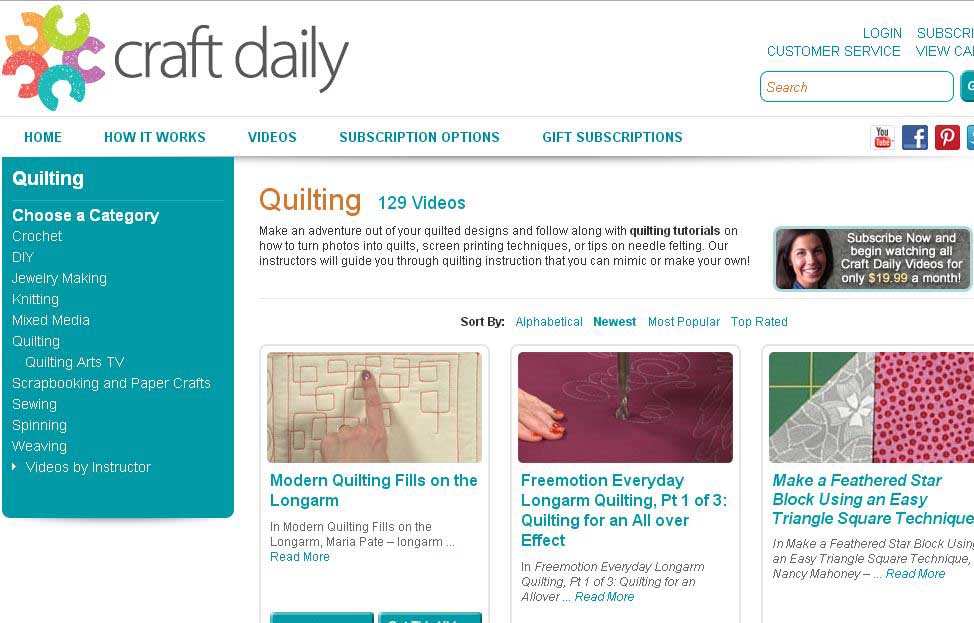Viewport: 974px width, 623px height.
Task: Sort videos by Most Popular
Action: click(684, 322)
